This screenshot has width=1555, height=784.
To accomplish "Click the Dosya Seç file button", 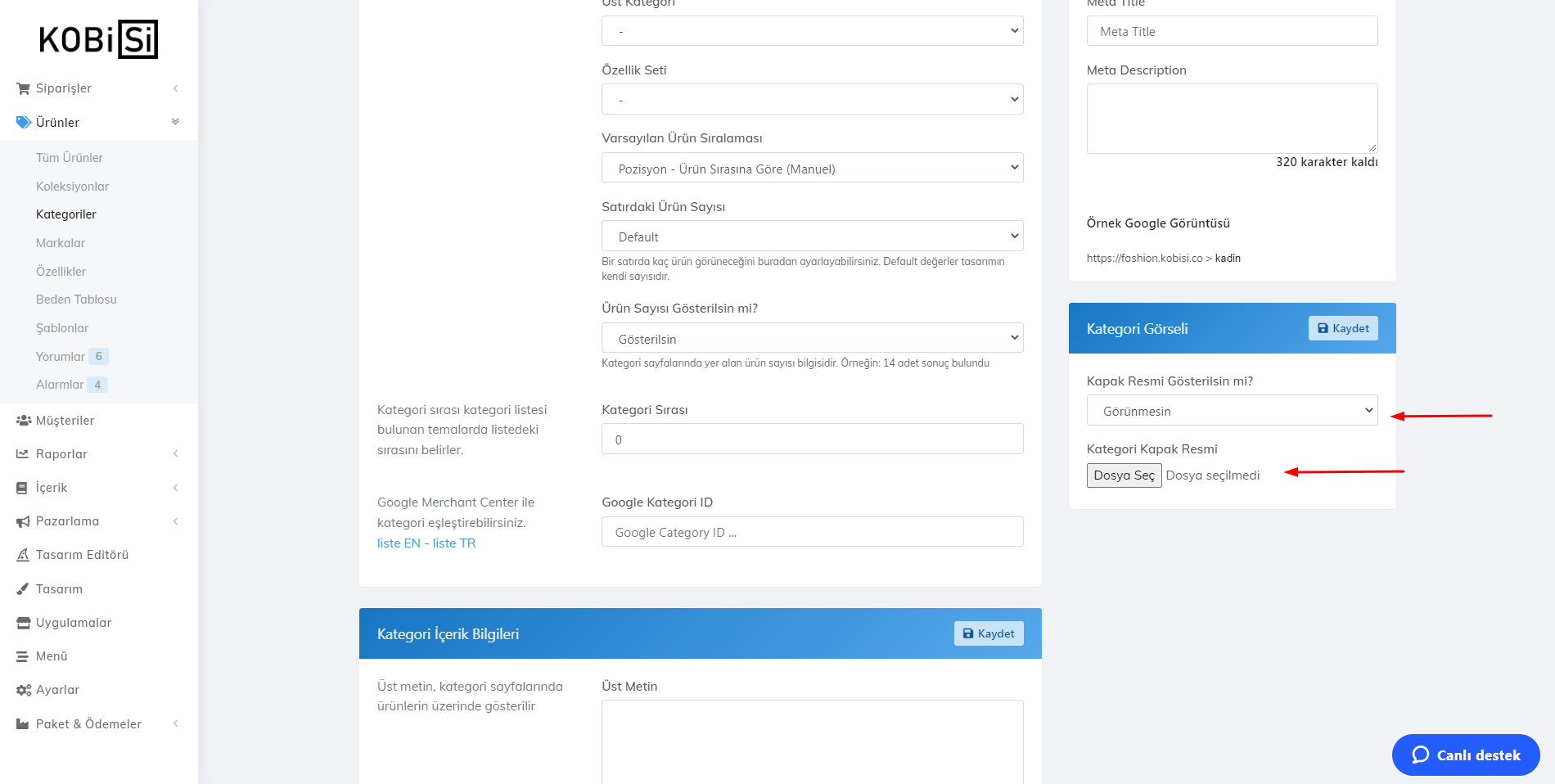I will tap(1124, 475).
